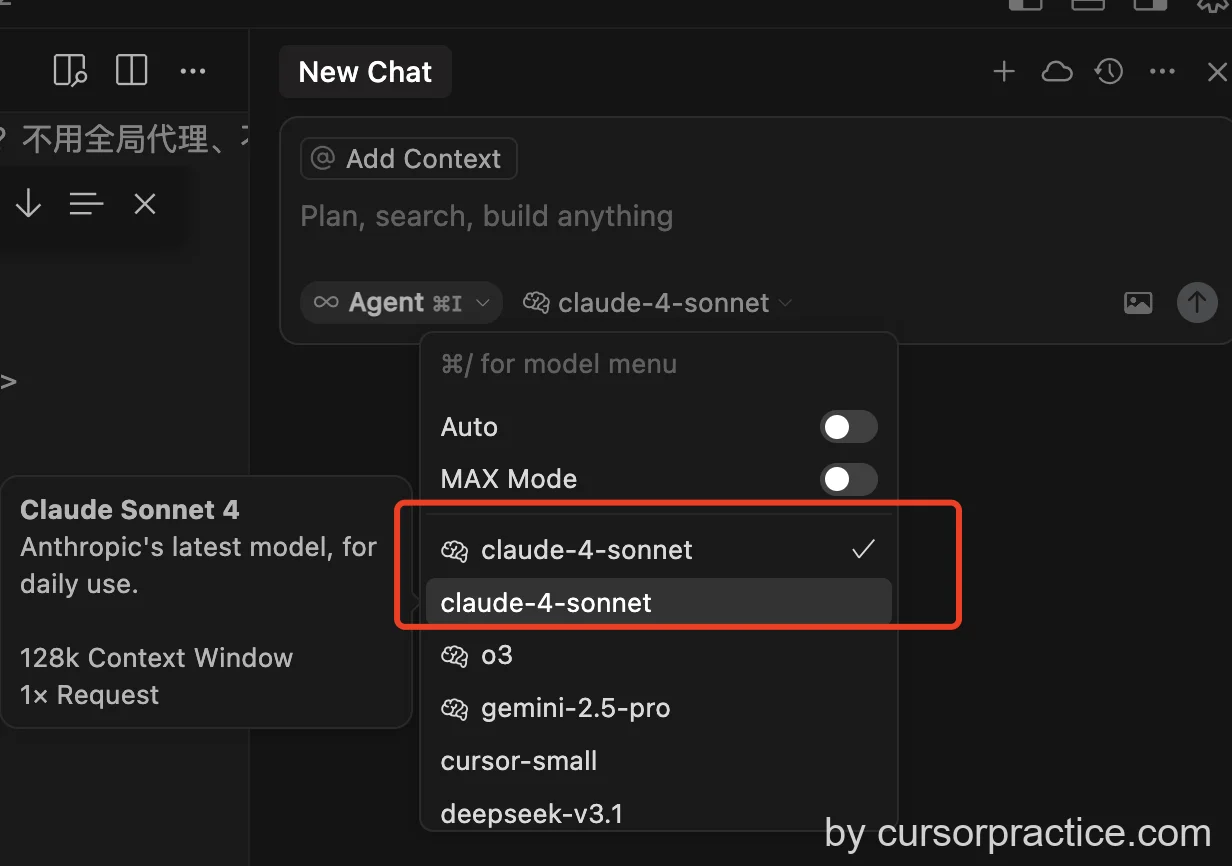Image resolution: width=1232 pixels, height=866 pixels.
Task: Toggle the Auto model switch
Action: (x=849, y=427)
